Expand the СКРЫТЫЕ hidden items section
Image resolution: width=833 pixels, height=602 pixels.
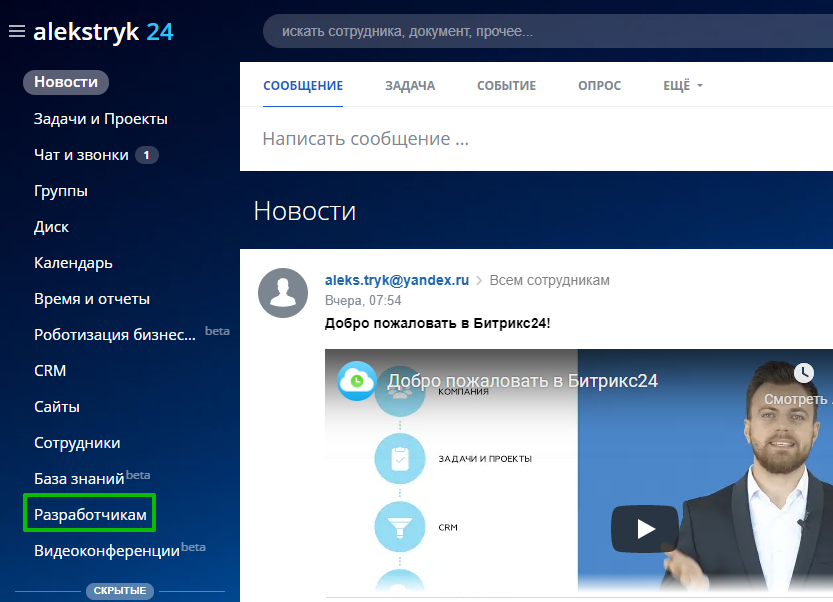click(x=120, y=591)
